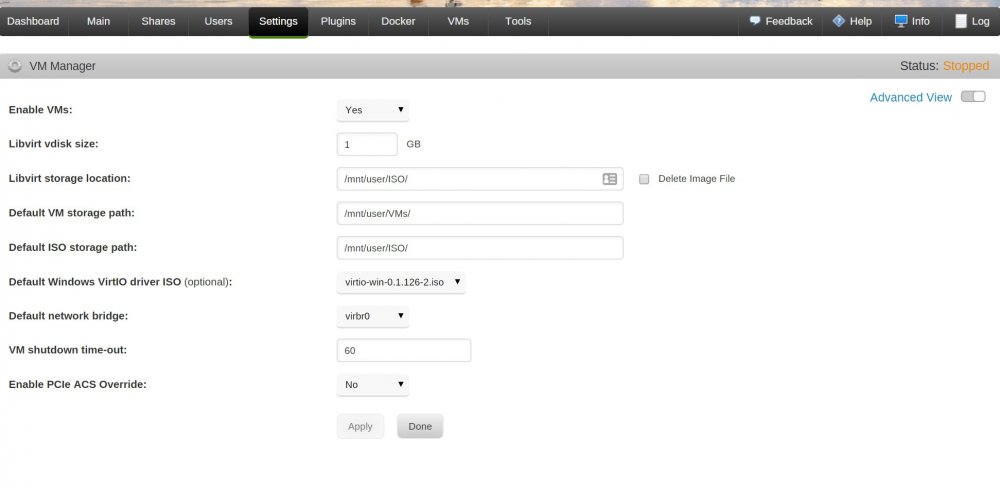Click the Default network bridge label
Viewport: 1000px width, 491px height.
coord(68,316)
